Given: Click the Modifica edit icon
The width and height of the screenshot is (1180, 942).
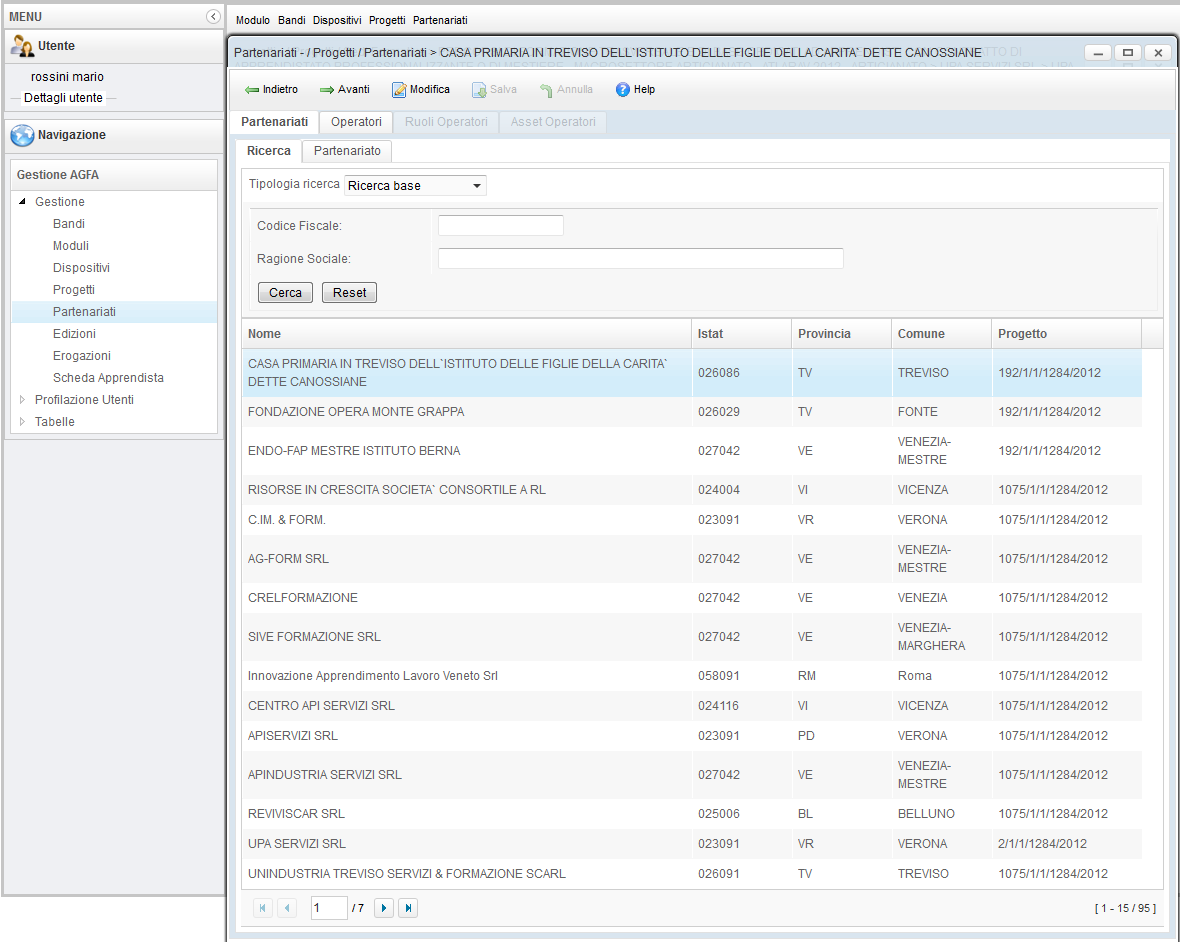Looking at the screenshot, I should click(399, 90).
